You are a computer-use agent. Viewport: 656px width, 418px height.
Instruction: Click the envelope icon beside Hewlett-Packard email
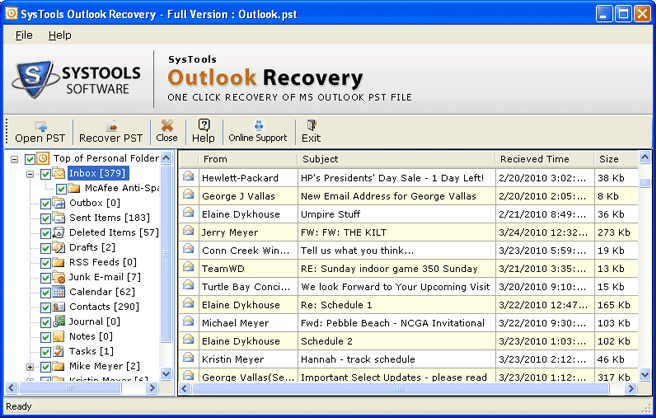[x=187, y=177]
